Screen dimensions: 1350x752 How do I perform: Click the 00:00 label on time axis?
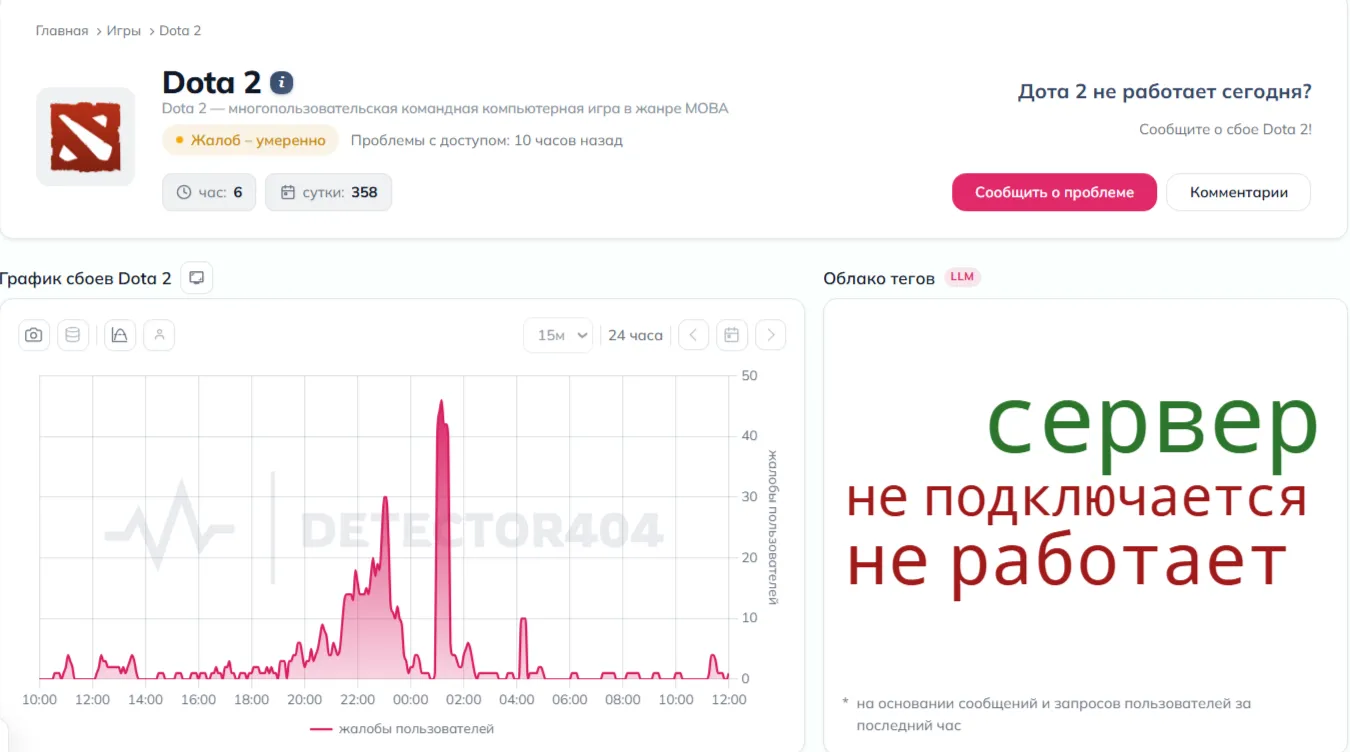tap(411, 700)
